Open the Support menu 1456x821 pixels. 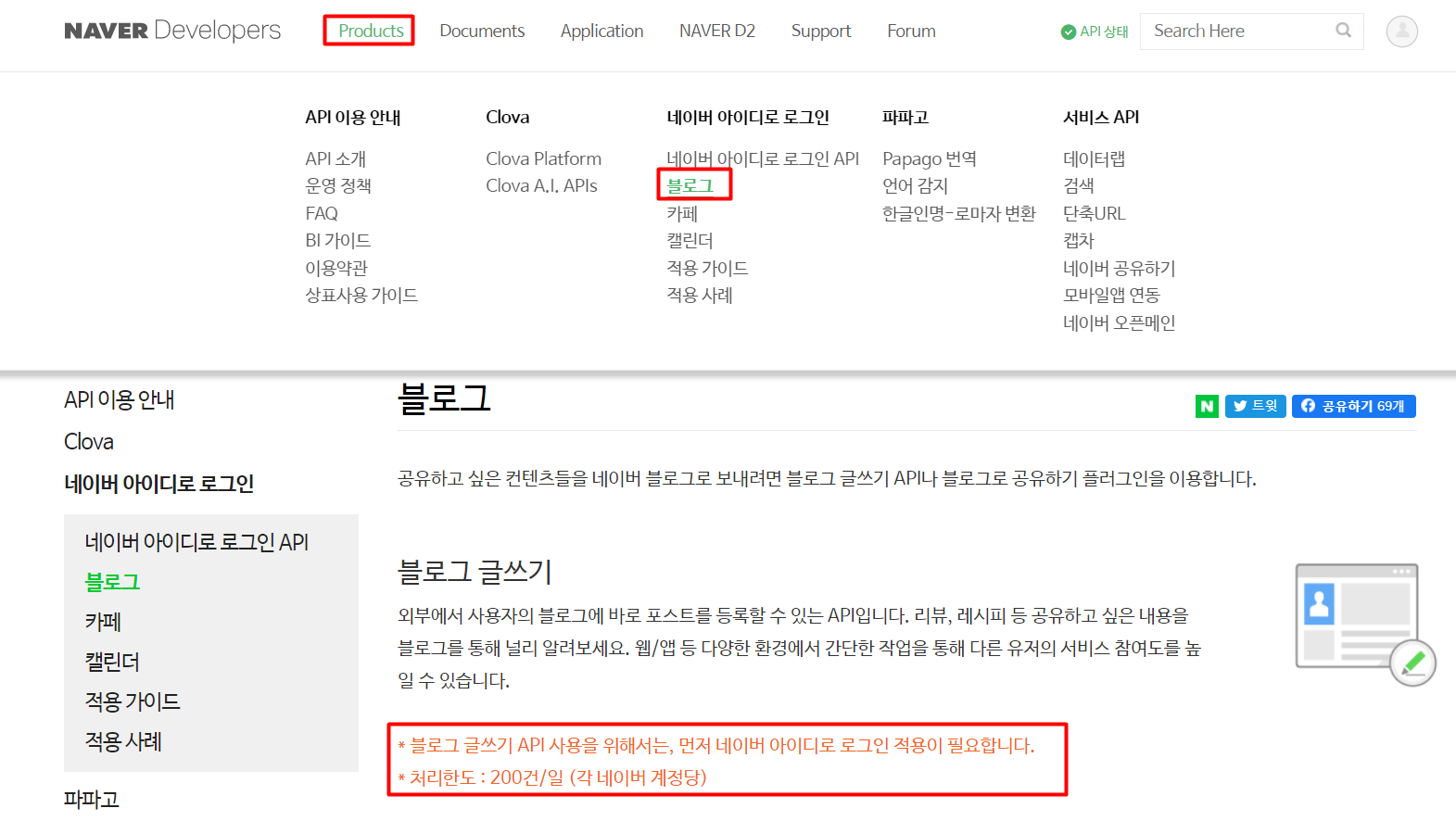[820, 31]
